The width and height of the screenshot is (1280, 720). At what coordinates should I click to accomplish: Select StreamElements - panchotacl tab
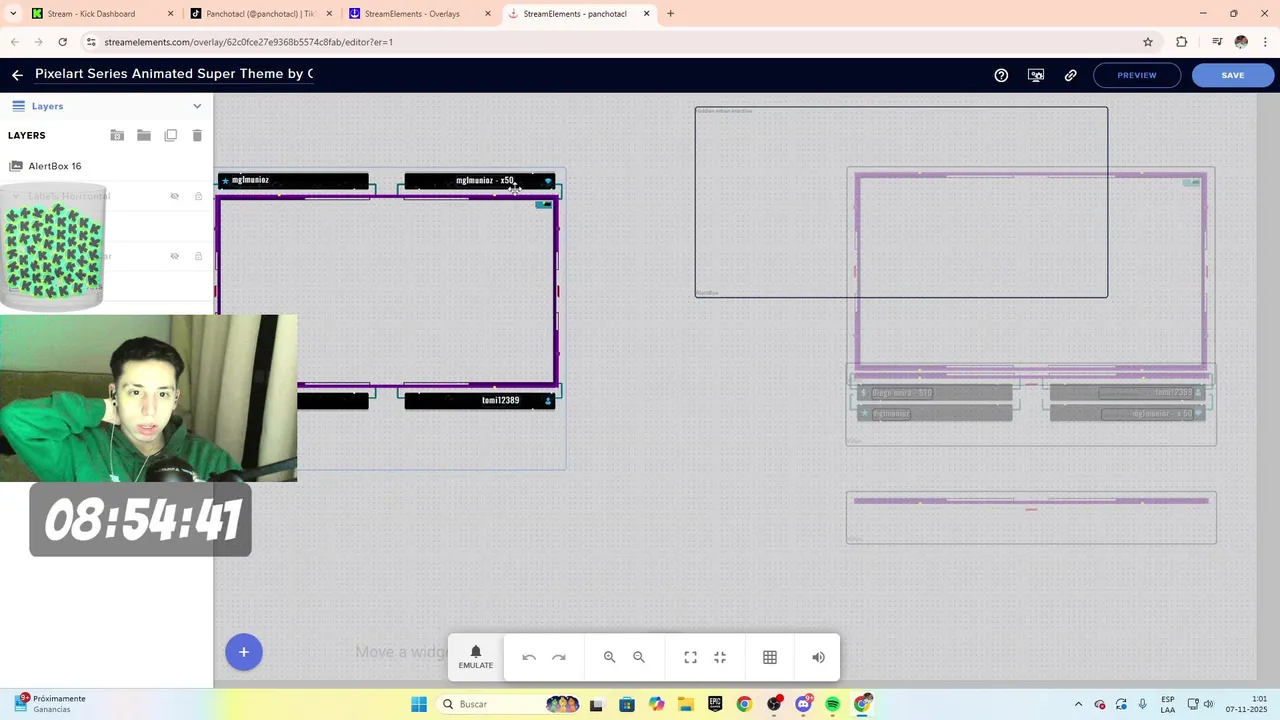coord(580,14)
